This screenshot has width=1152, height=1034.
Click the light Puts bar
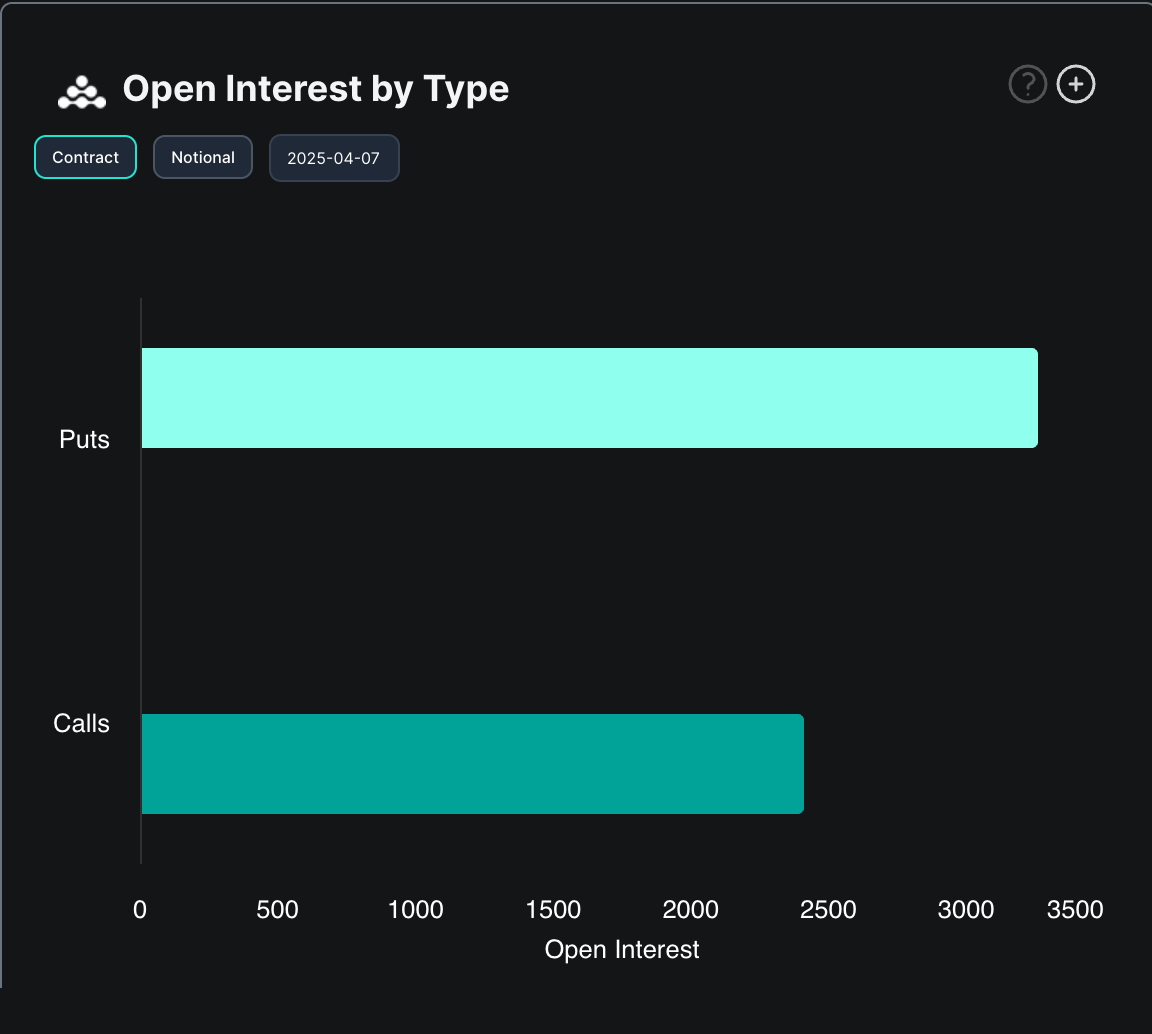pyautogui.click(x=589, y=398)
